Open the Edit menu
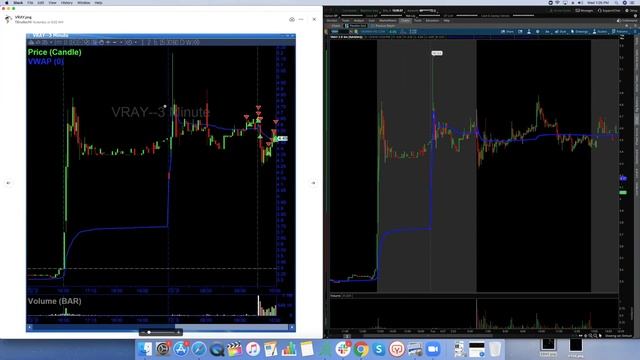This screenshot has width=640, height=360. coord(41,2)
